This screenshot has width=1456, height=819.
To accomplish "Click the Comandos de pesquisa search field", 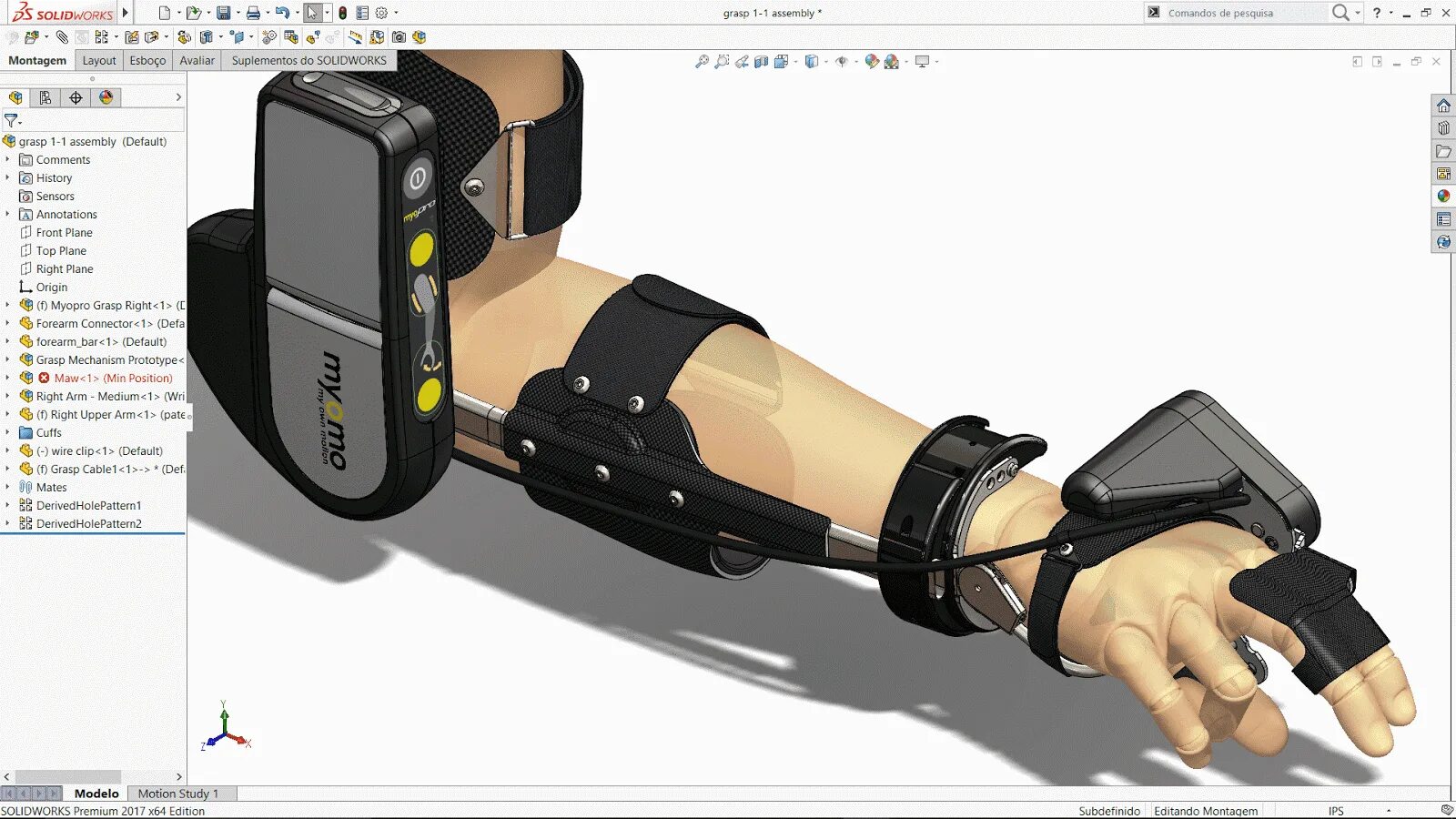I will pos(1245,13).
